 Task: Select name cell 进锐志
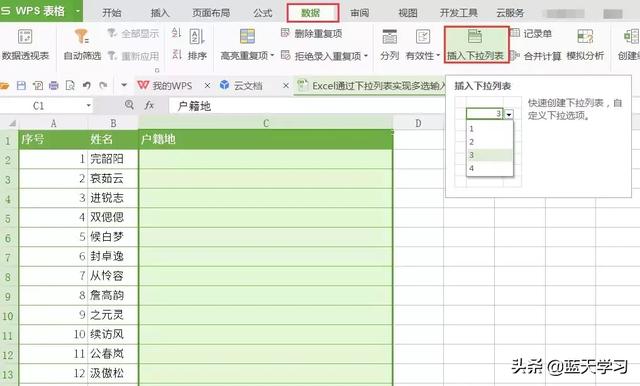[x=113, y=198]
